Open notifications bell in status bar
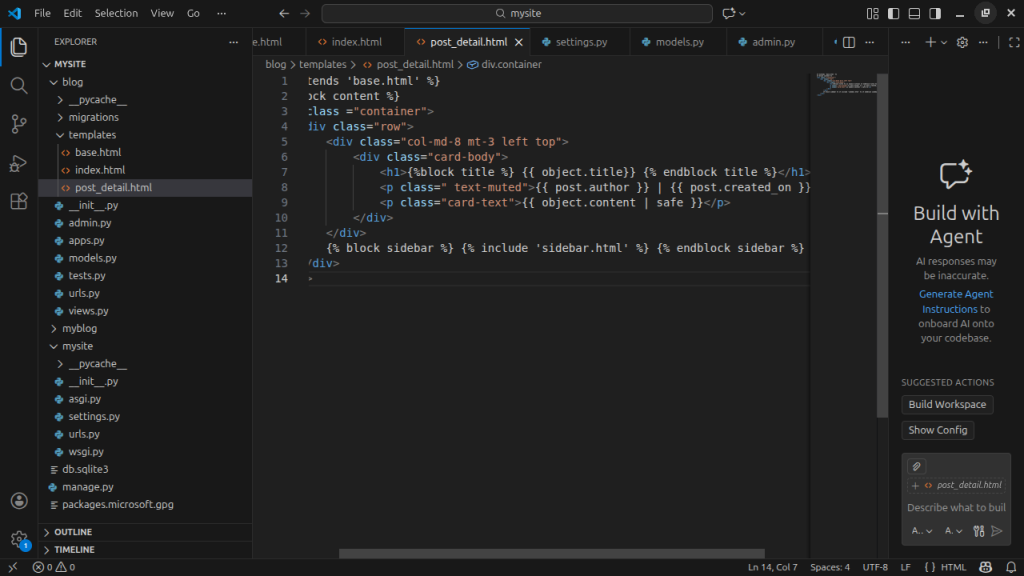 [x=1009, y=567]
